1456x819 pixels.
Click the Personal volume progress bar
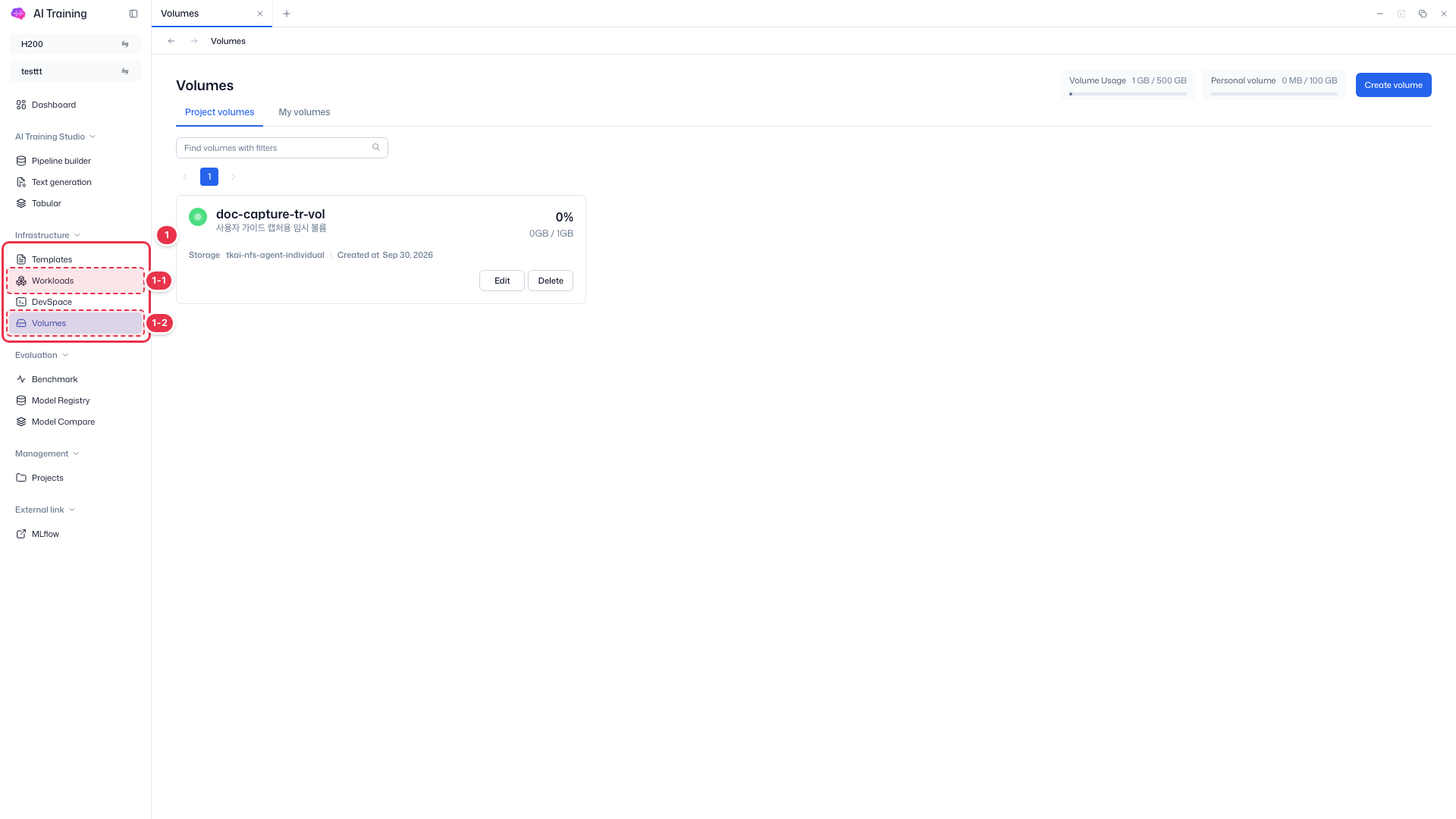point(1274,94)
